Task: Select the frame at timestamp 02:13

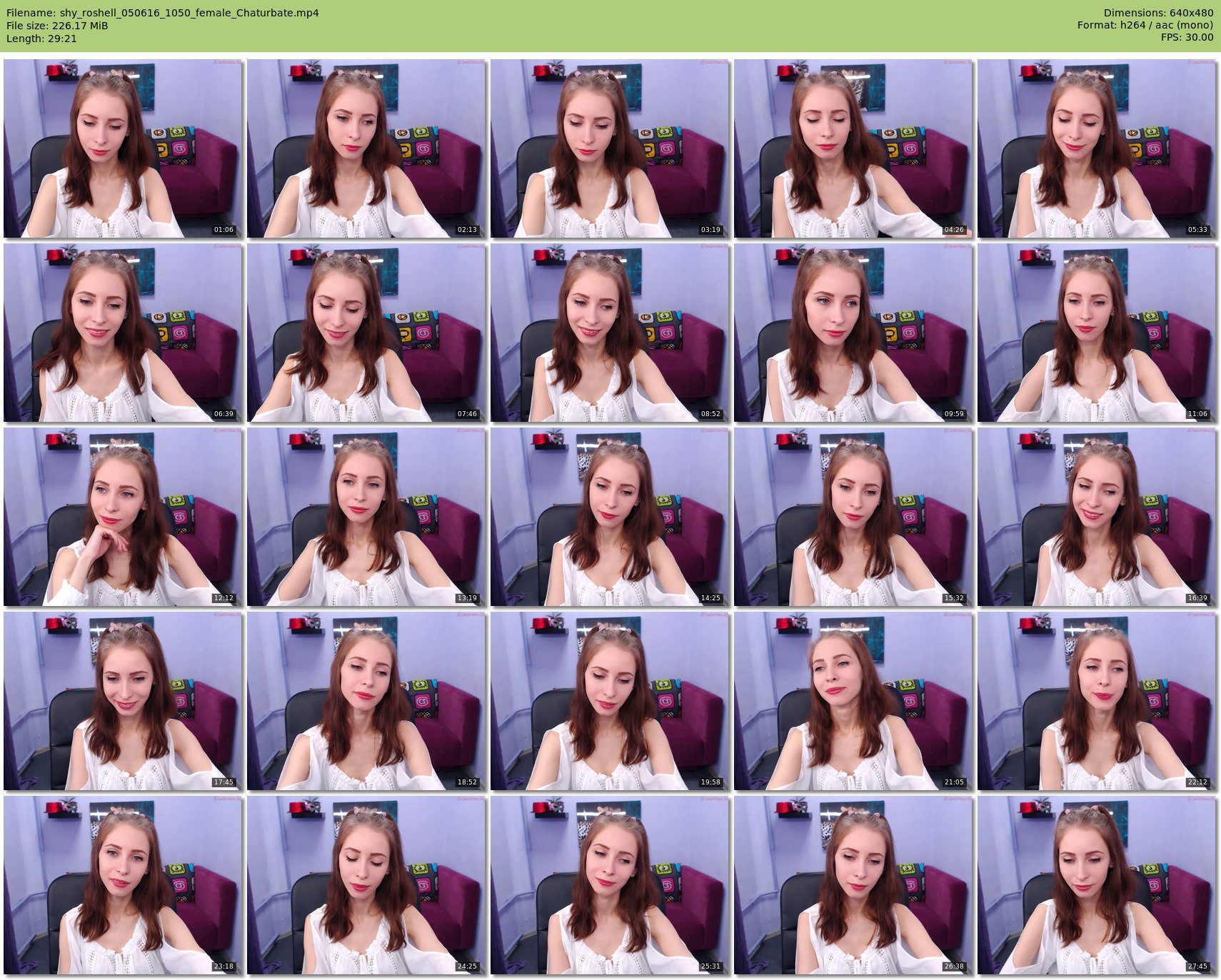Action: 366,148
